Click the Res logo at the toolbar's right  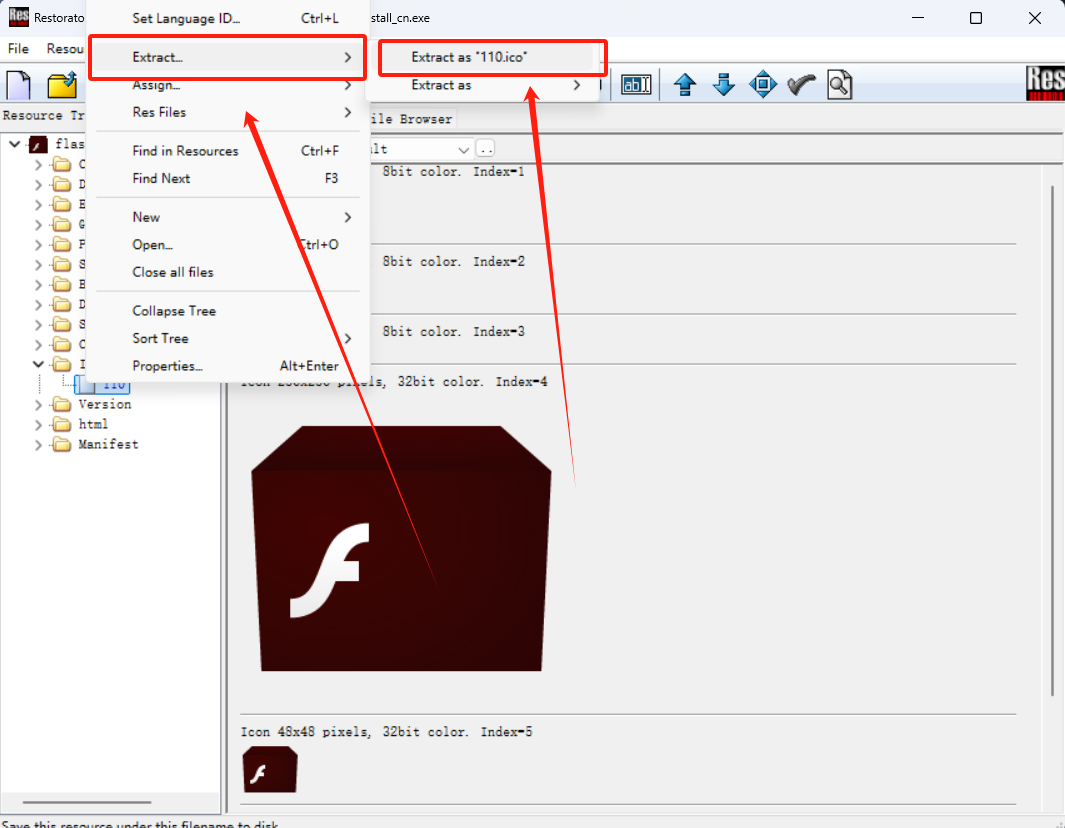(1045, 83)
